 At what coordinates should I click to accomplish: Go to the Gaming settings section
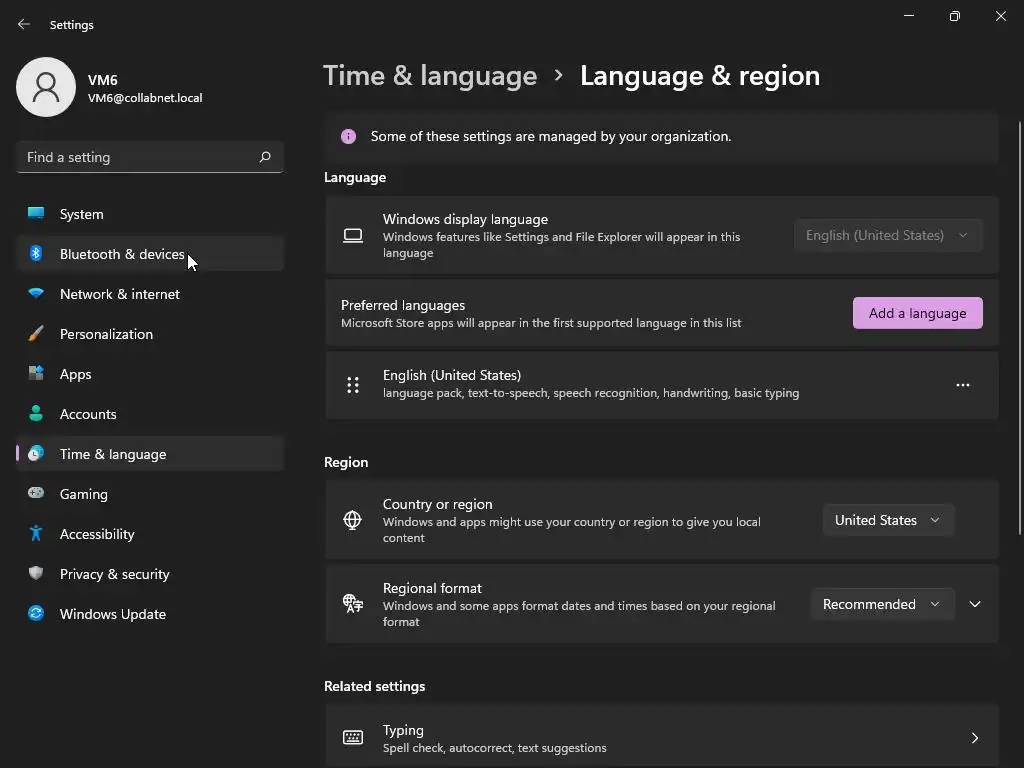(83, 494)
